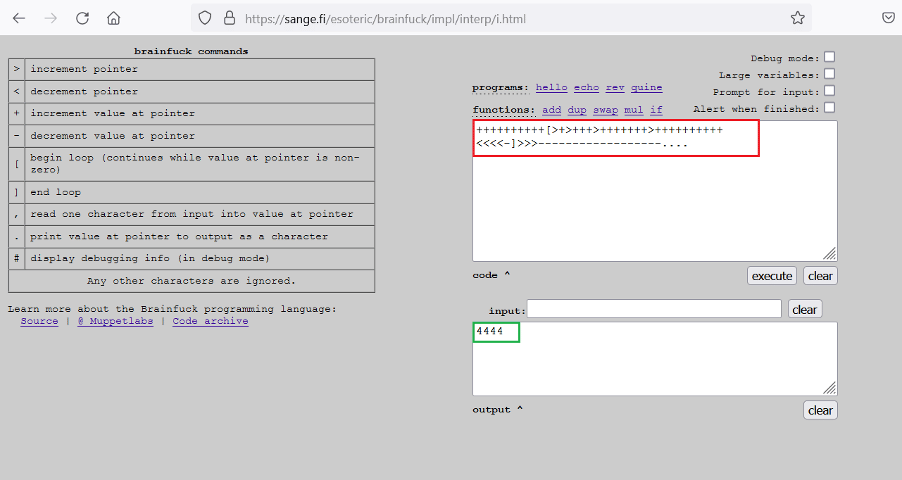Load the hello example program
902x480 pixels.
[x=551, y=88]
